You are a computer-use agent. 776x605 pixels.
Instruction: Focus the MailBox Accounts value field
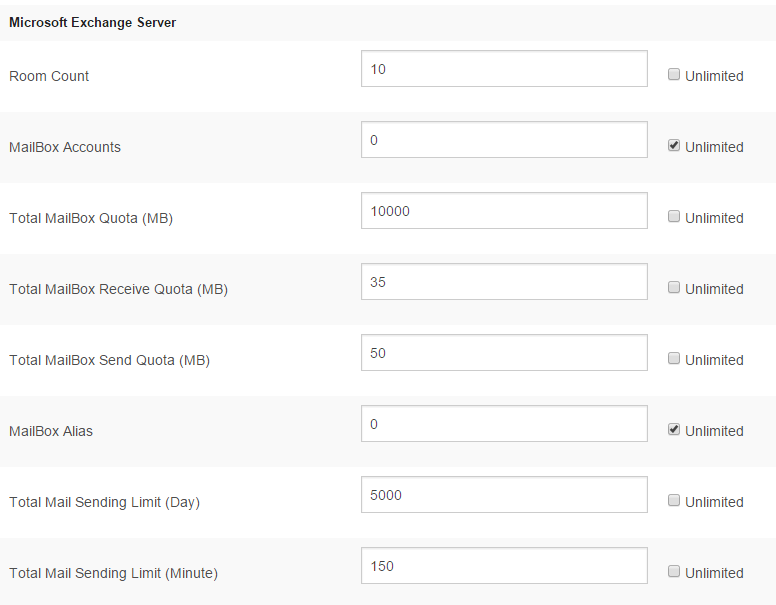[504, 140]
